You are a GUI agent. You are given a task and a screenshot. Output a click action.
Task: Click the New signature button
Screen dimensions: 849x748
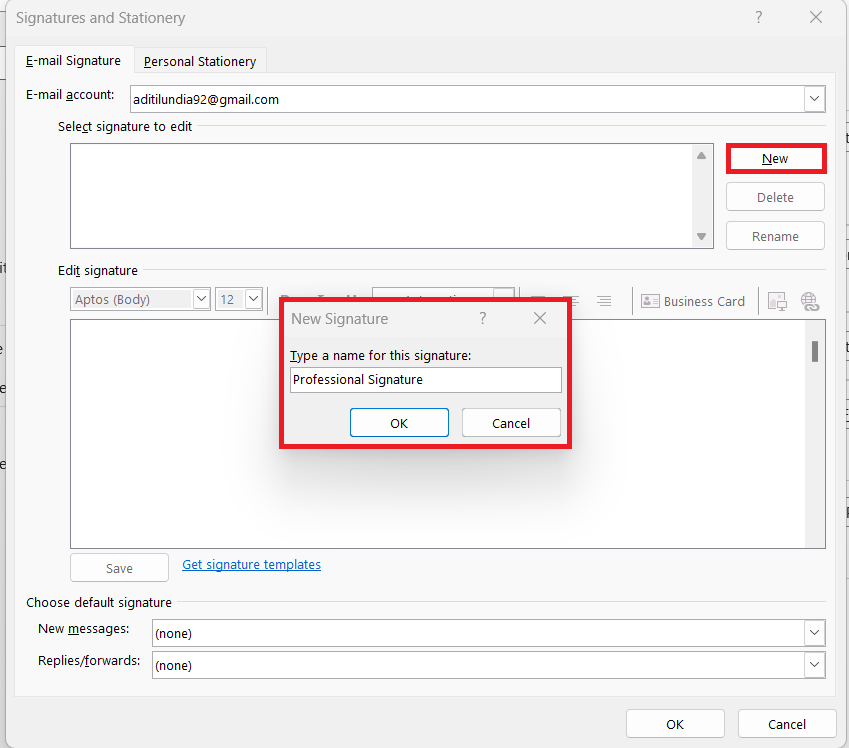click(775, 159)
